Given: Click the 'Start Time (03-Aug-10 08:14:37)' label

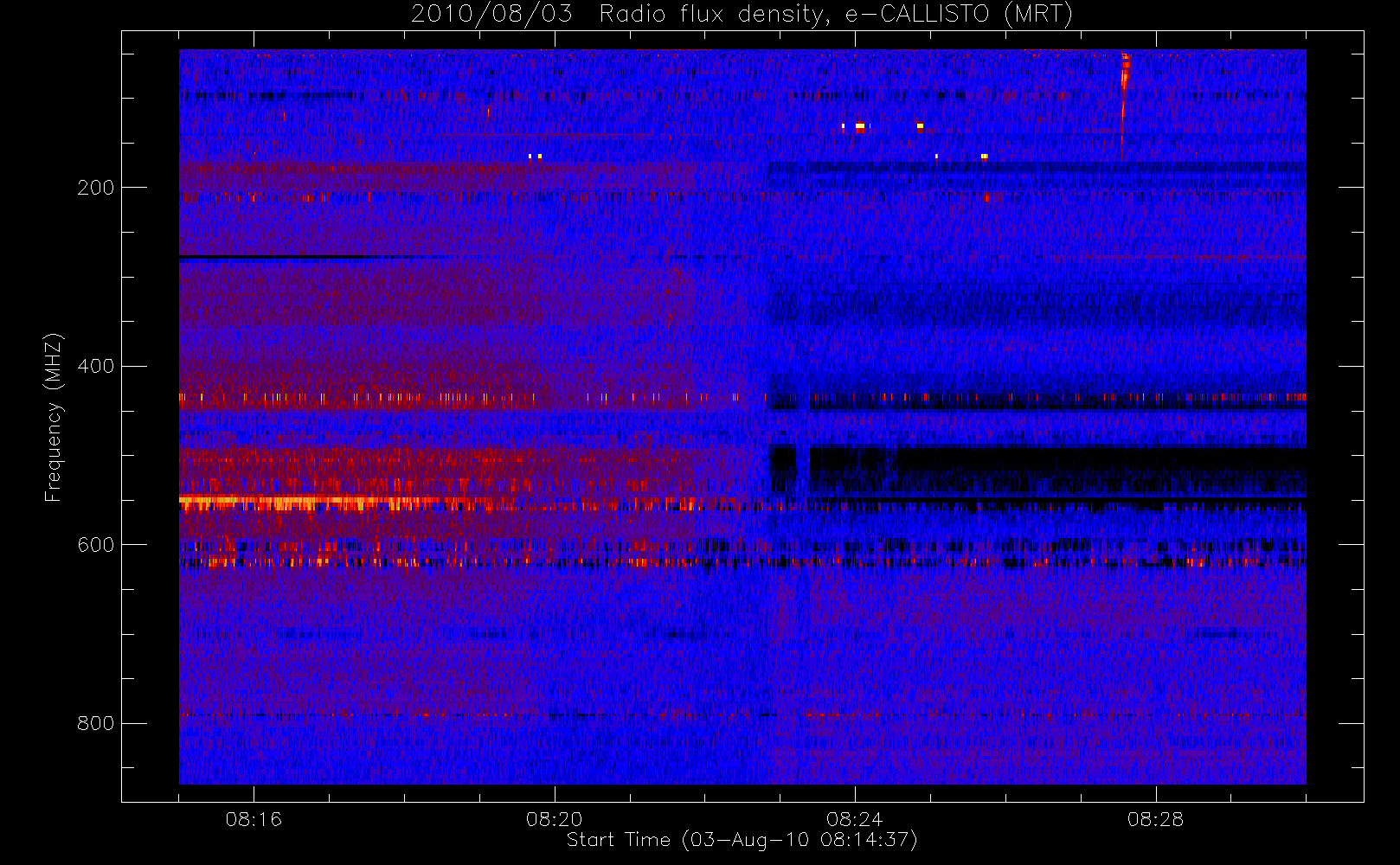Looking at the screenshot, I should 742,840.
